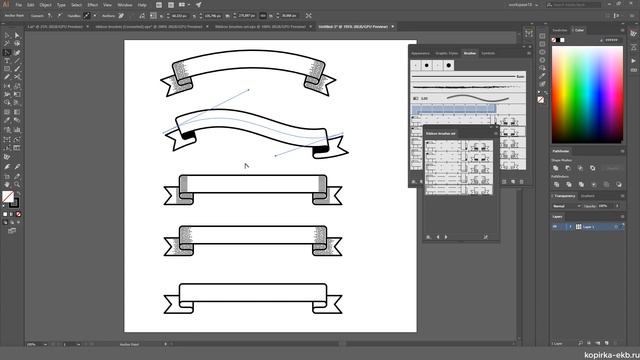The width and height of the screenshot is (640, 360).
Task: Click Pathfinder Minus Front icon
Action: pyautogui.click(x=568, y=168)
